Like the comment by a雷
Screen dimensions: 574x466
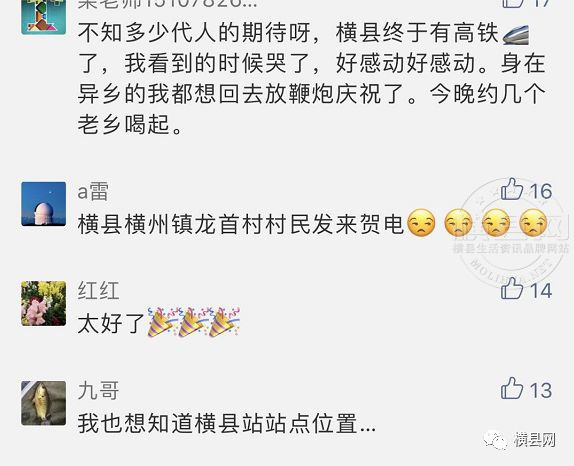(511, 189)
